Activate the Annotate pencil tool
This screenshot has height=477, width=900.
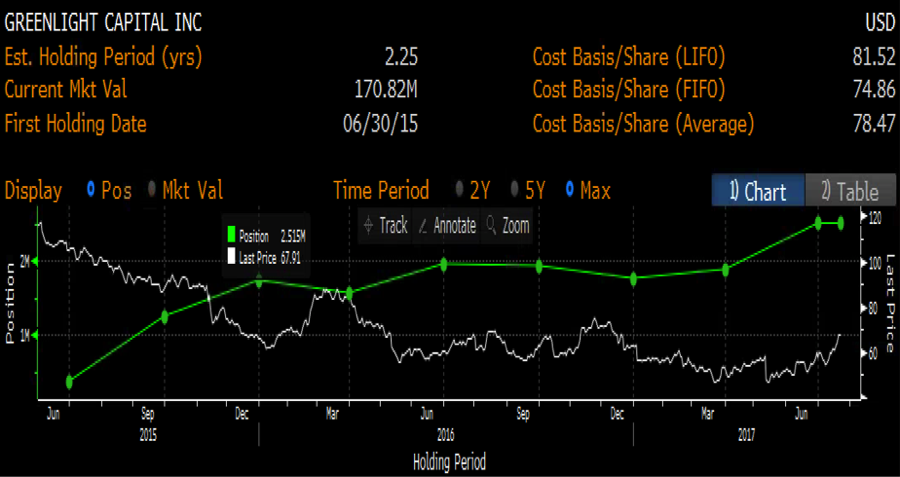(447, 226)
